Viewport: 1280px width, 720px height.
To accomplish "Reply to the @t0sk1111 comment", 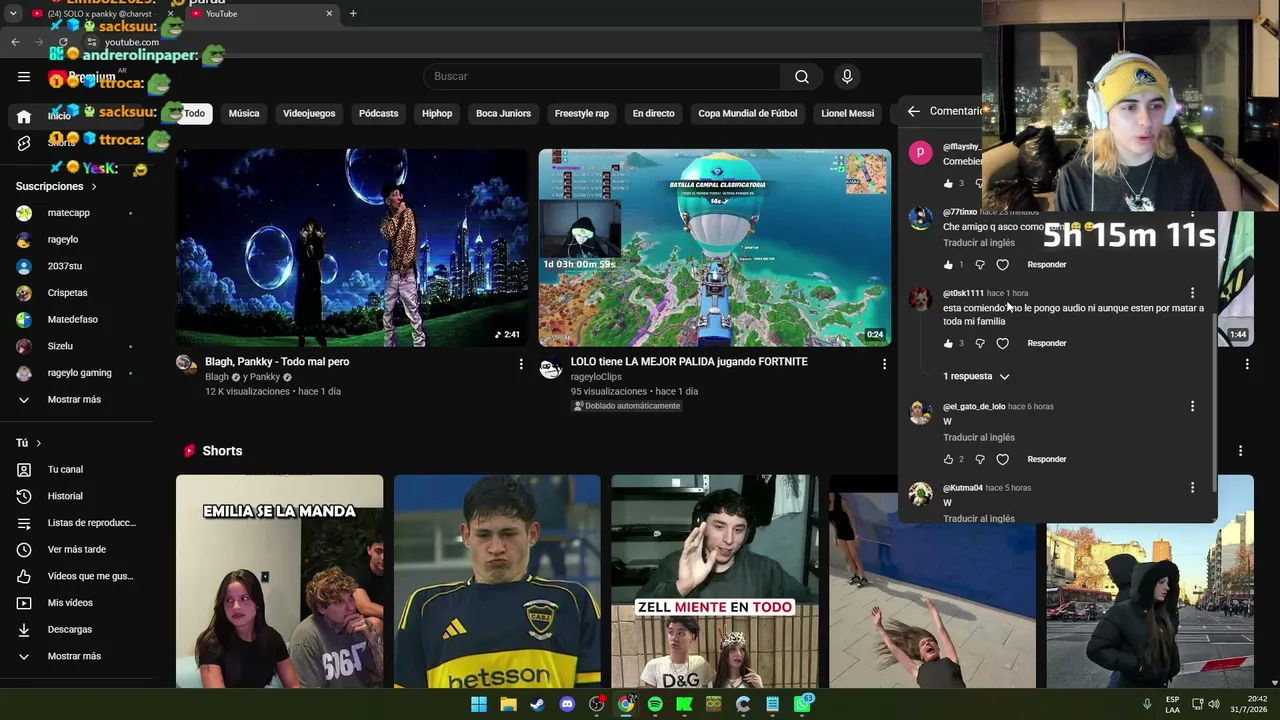I will coord(1047,344).
